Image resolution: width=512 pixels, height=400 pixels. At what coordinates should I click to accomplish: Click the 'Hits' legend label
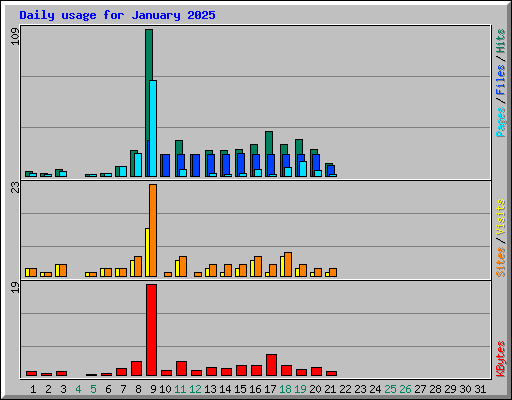click(500, 41)
